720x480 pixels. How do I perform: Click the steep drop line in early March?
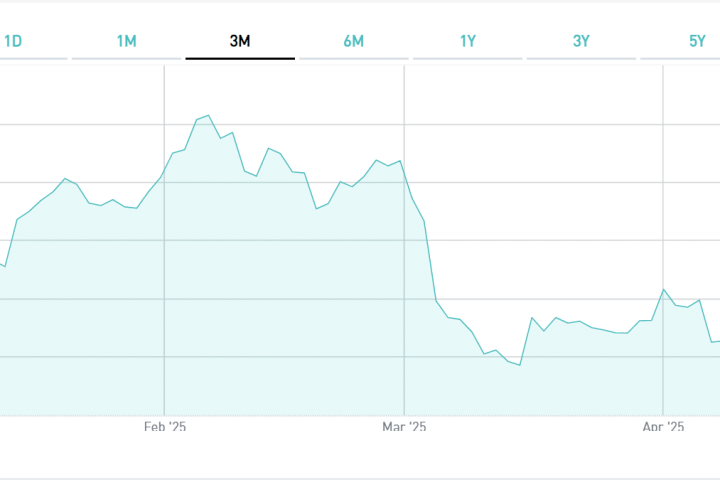click(431, 262)
